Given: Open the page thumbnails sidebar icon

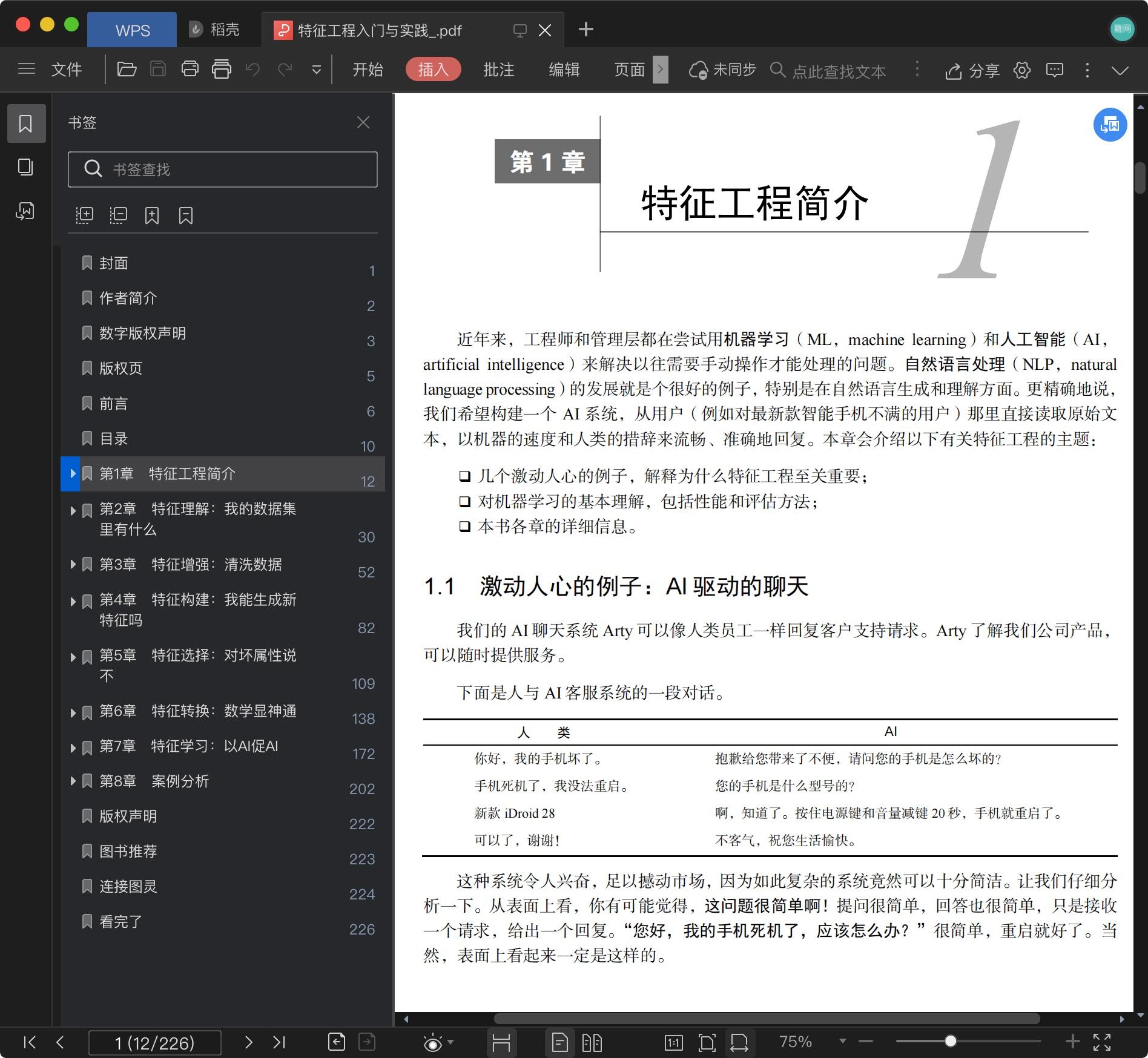Looking at the screenshot, I should 25,167.
